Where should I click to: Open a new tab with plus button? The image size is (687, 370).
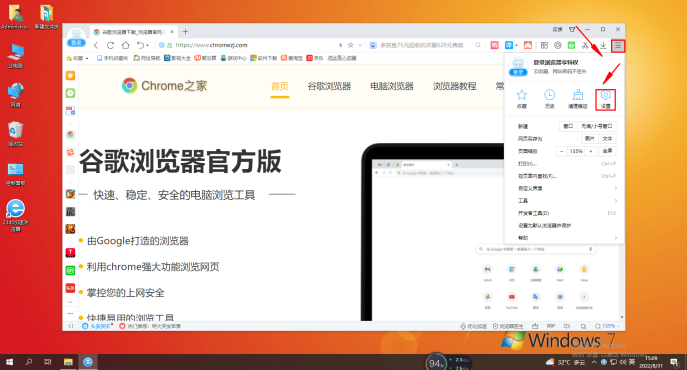coord(185,32)
